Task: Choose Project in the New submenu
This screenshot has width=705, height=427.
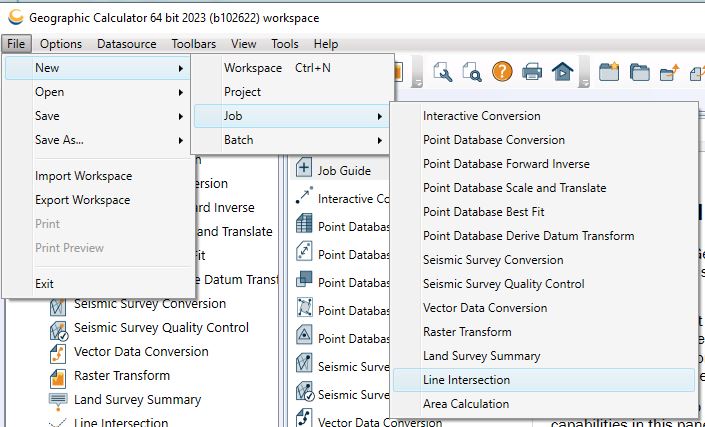Action: point(243,92)
